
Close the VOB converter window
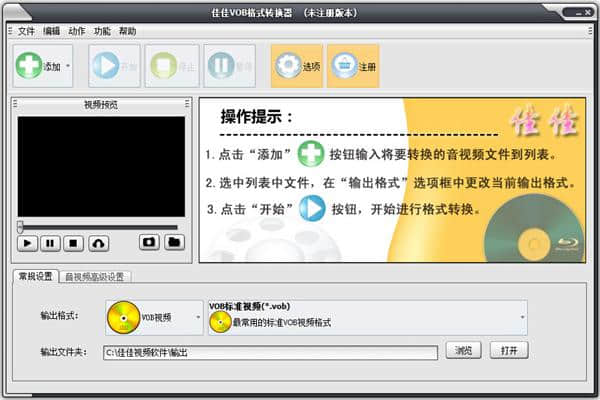pyautogui.click(x=588, y=13)
